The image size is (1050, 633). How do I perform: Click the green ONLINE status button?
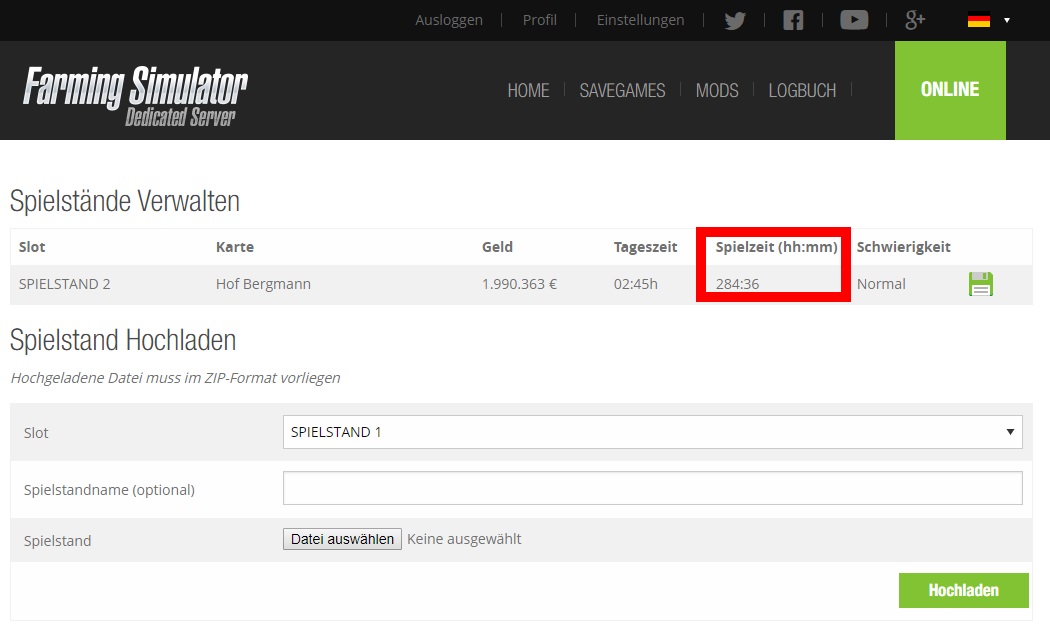point(950,90)
